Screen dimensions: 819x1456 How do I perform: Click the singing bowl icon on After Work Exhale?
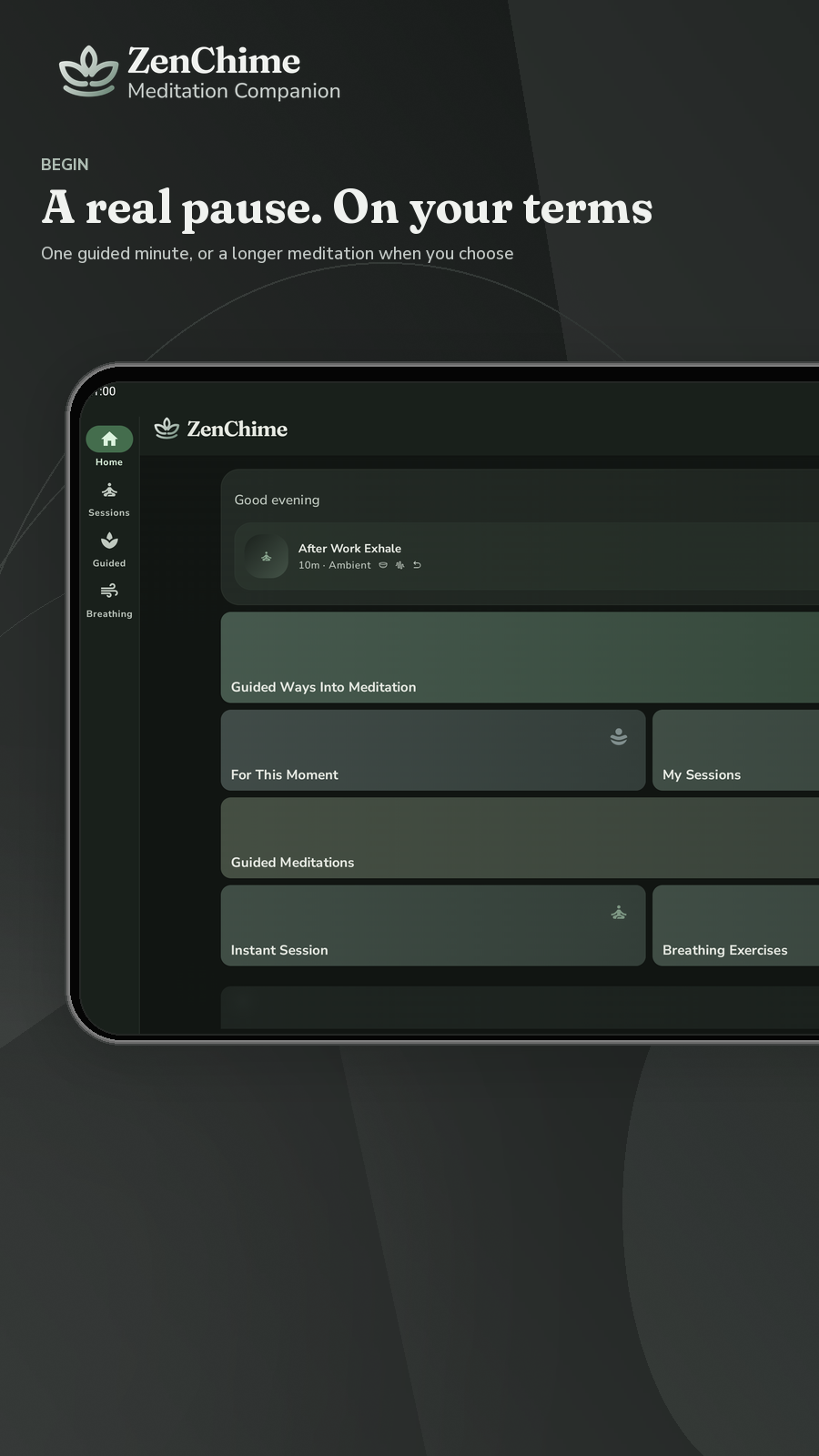(383, 565)
